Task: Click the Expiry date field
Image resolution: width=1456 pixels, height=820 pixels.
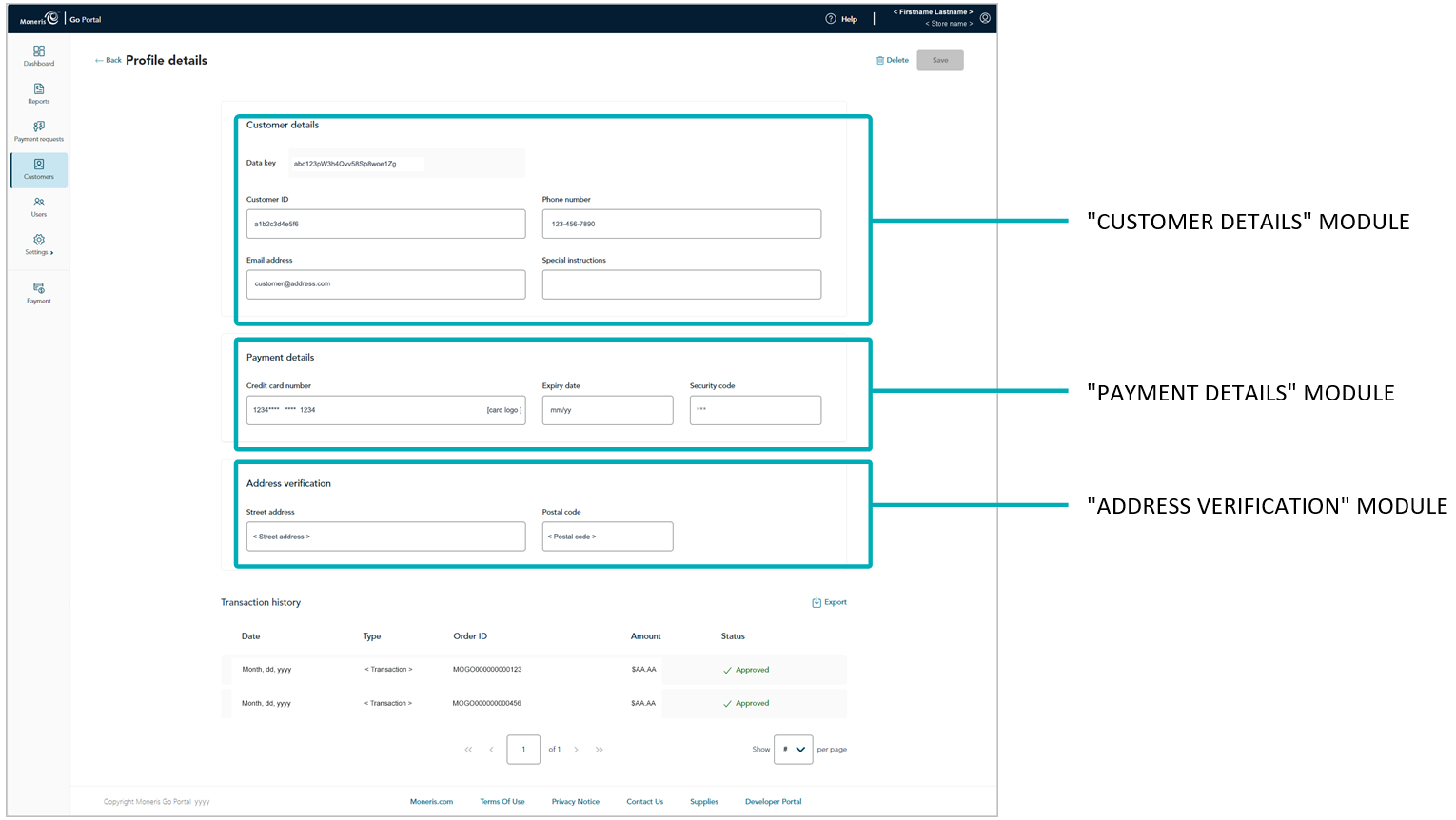Action: click(x=607, y=410)
